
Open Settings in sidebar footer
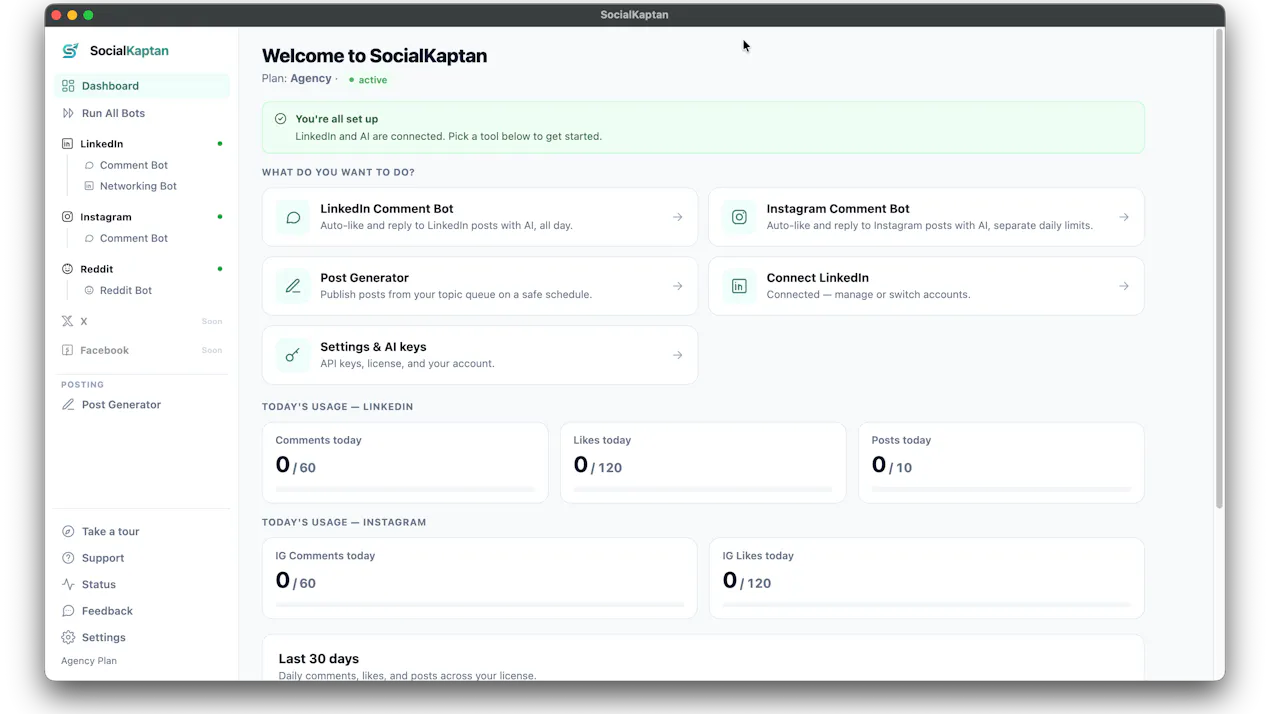tap(142, 638)
